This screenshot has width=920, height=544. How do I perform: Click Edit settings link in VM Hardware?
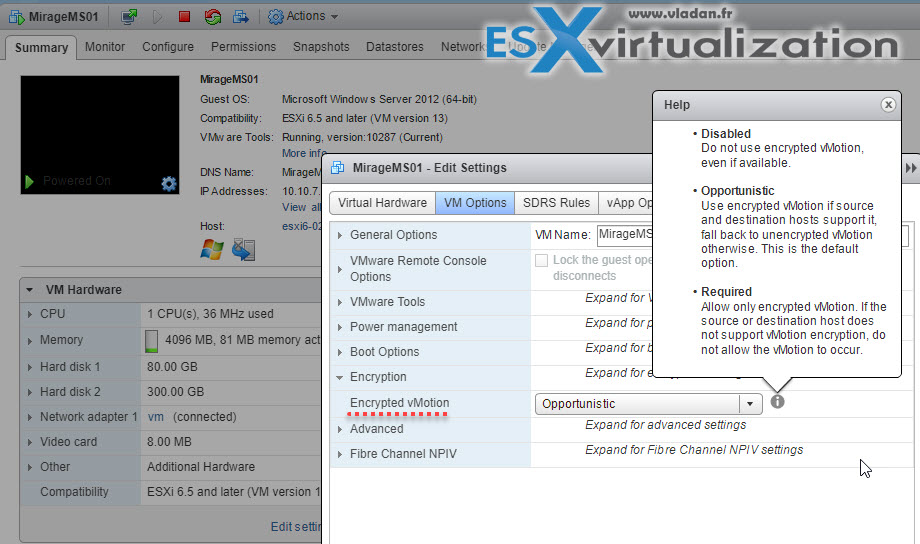pos(296,526)
